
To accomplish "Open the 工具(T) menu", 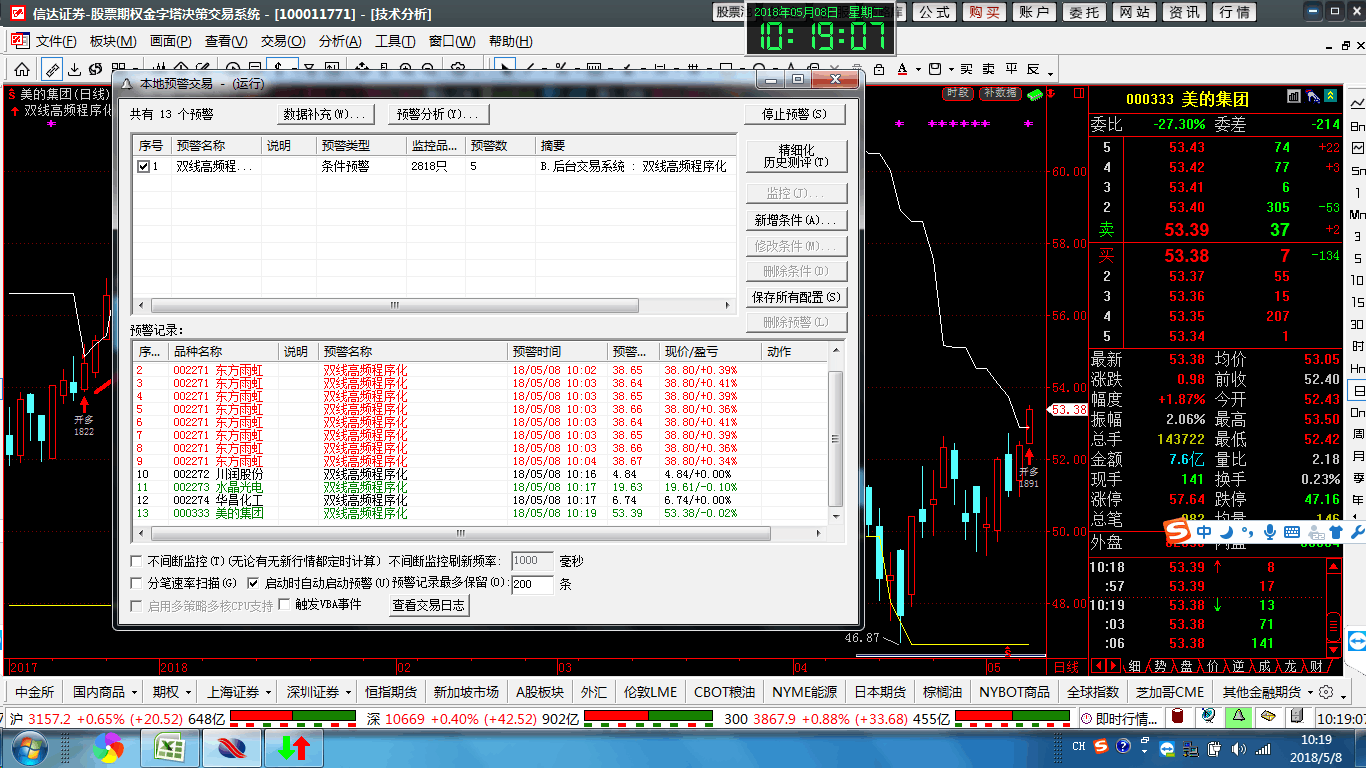I will (x=395, y=41).
